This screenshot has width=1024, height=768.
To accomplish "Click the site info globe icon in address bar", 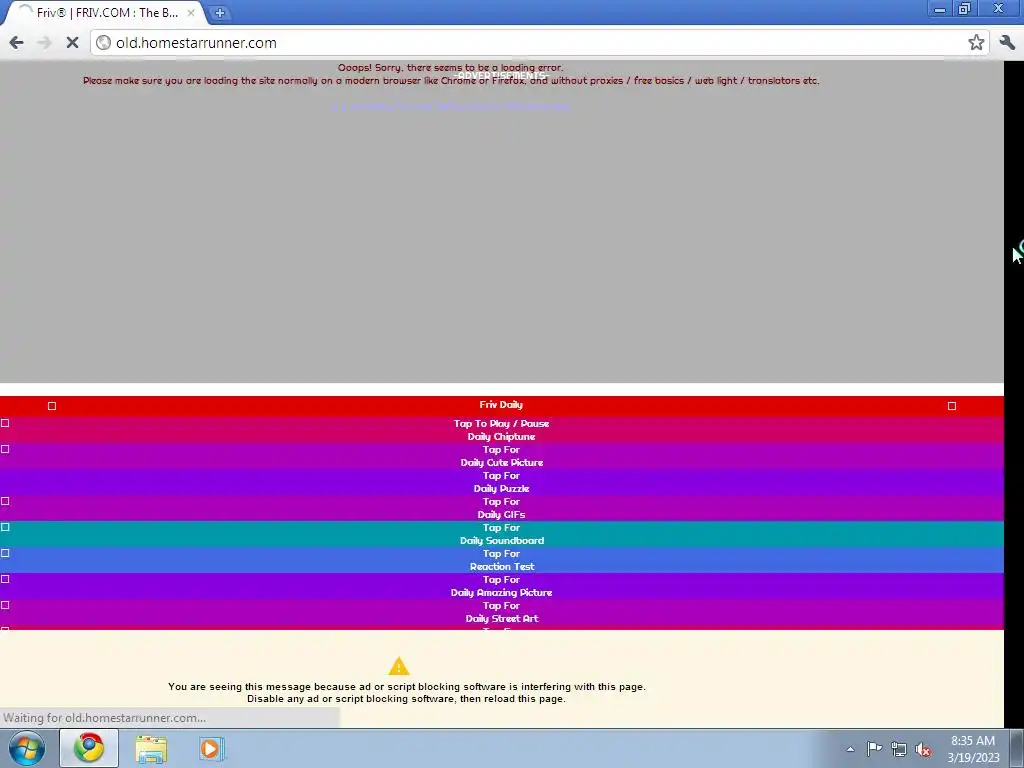I will 103,43.
